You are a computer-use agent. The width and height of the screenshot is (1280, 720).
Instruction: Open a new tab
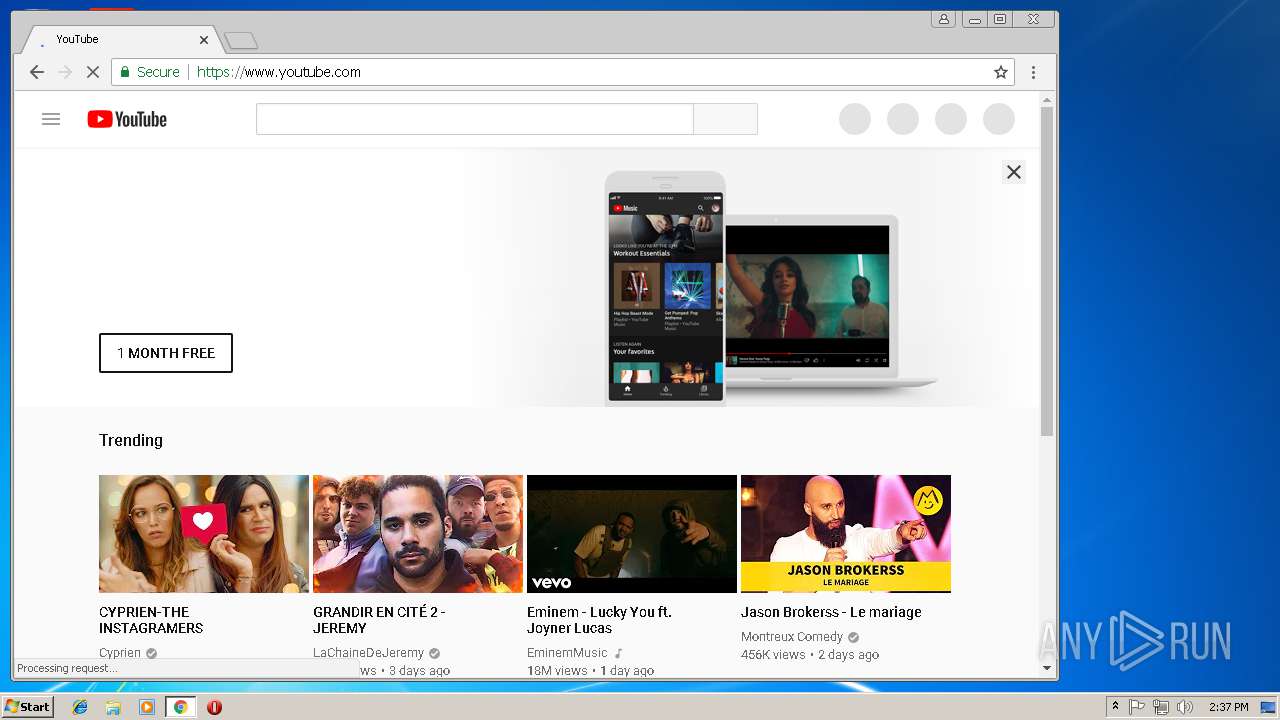click(x=241, y=41)
